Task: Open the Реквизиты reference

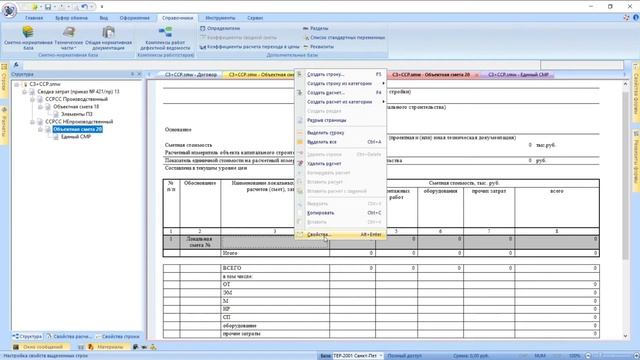Action: point(318,47)
